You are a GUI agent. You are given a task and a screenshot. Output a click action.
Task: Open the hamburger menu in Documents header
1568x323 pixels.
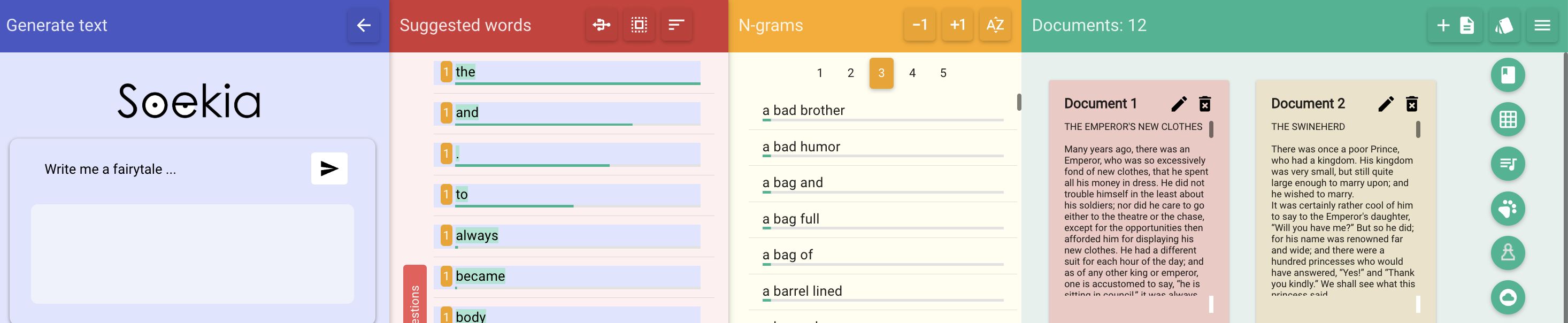tap(1542, 25)
